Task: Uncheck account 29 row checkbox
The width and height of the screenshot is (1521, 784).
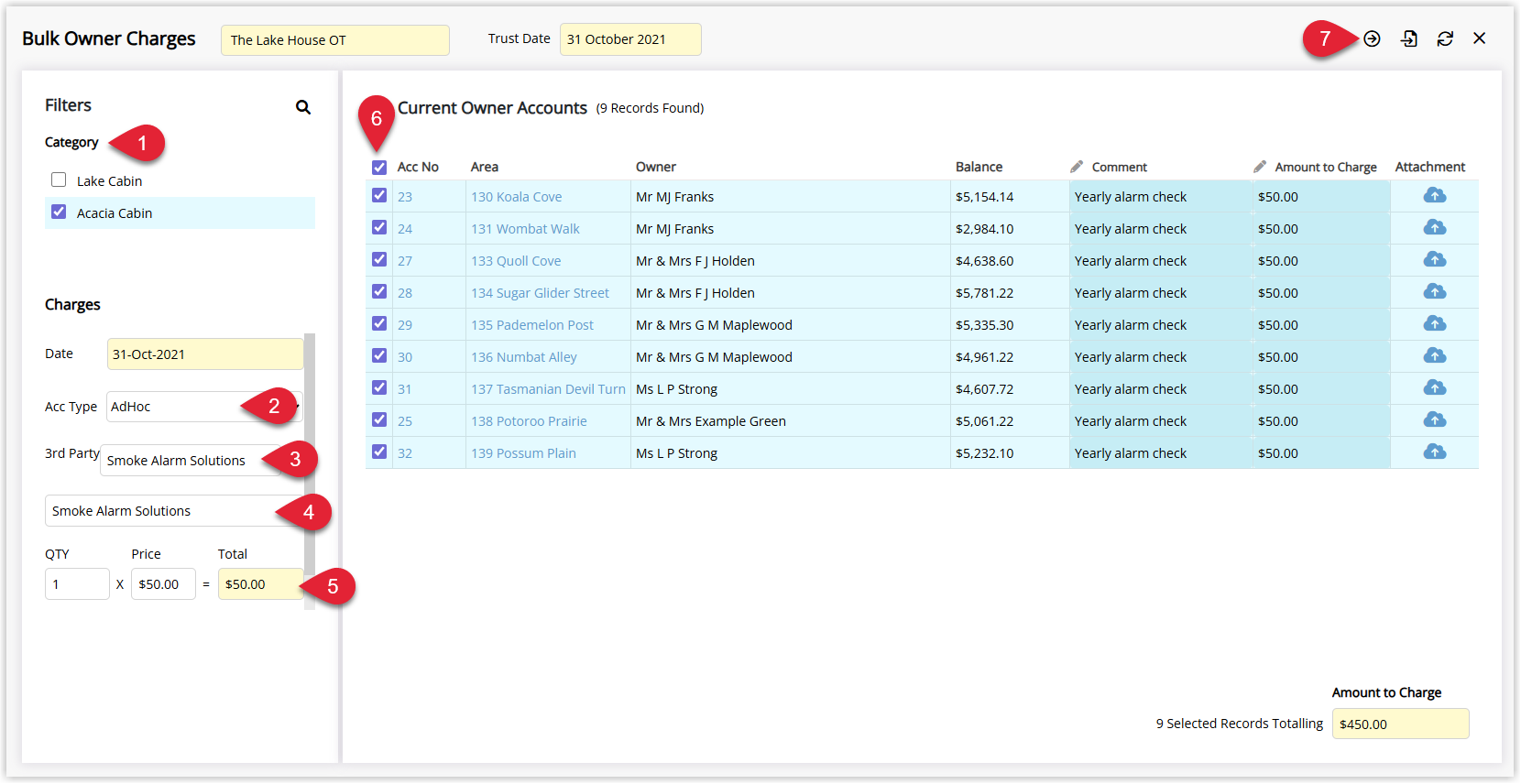Action: pyautogui.click(x=379, y=323)
